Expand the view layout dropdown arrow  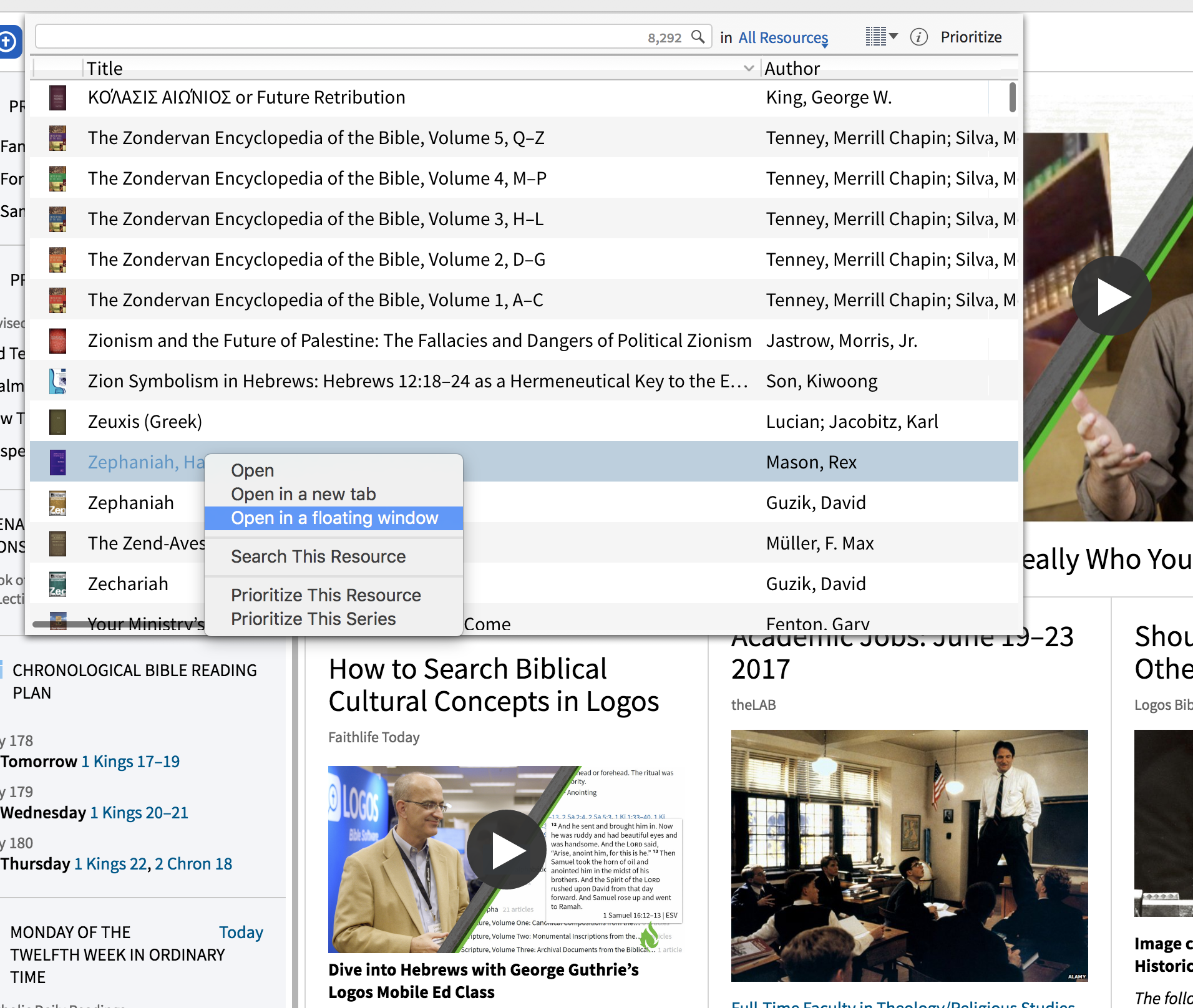pyautogui.click(x=894, y=36)
